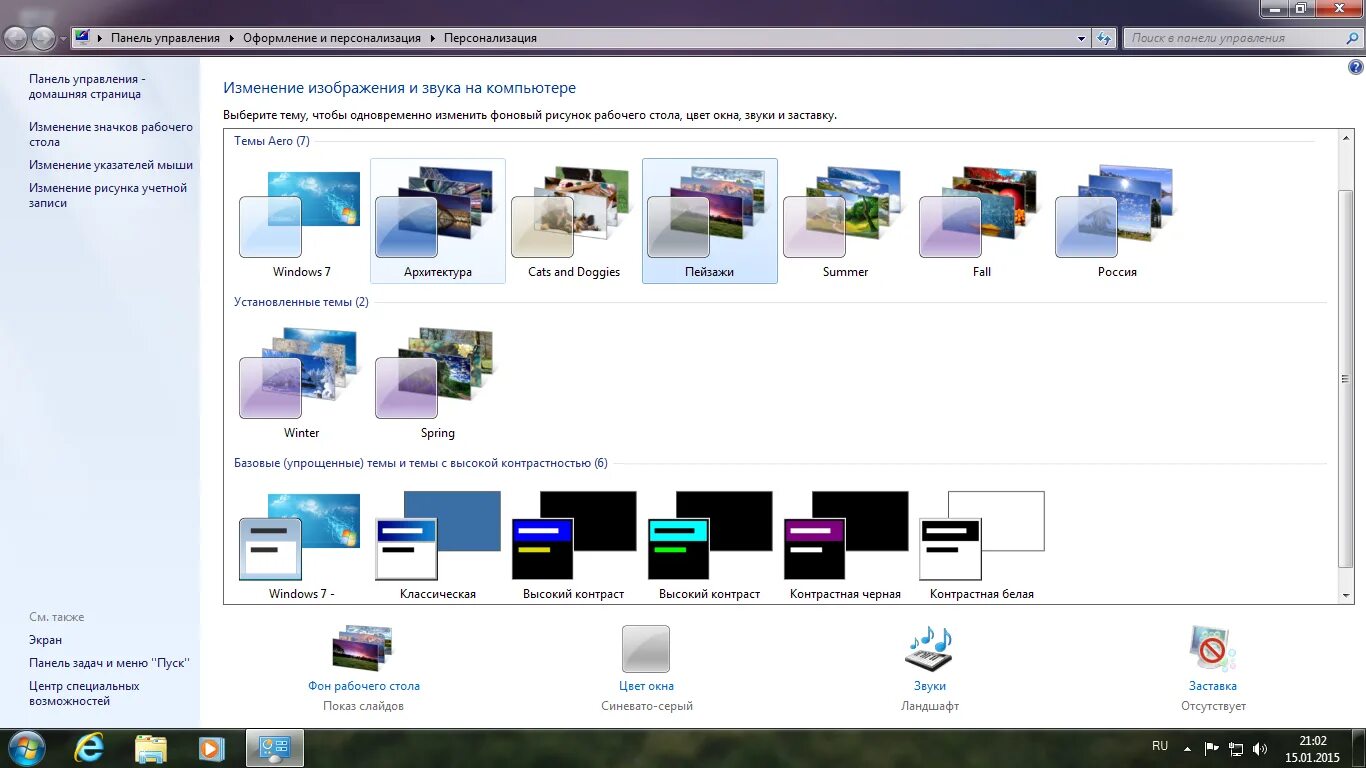Select the Windows 7 Aero theme
Viewport: 1366px width, 768px height.
click(x=301, y=222)
